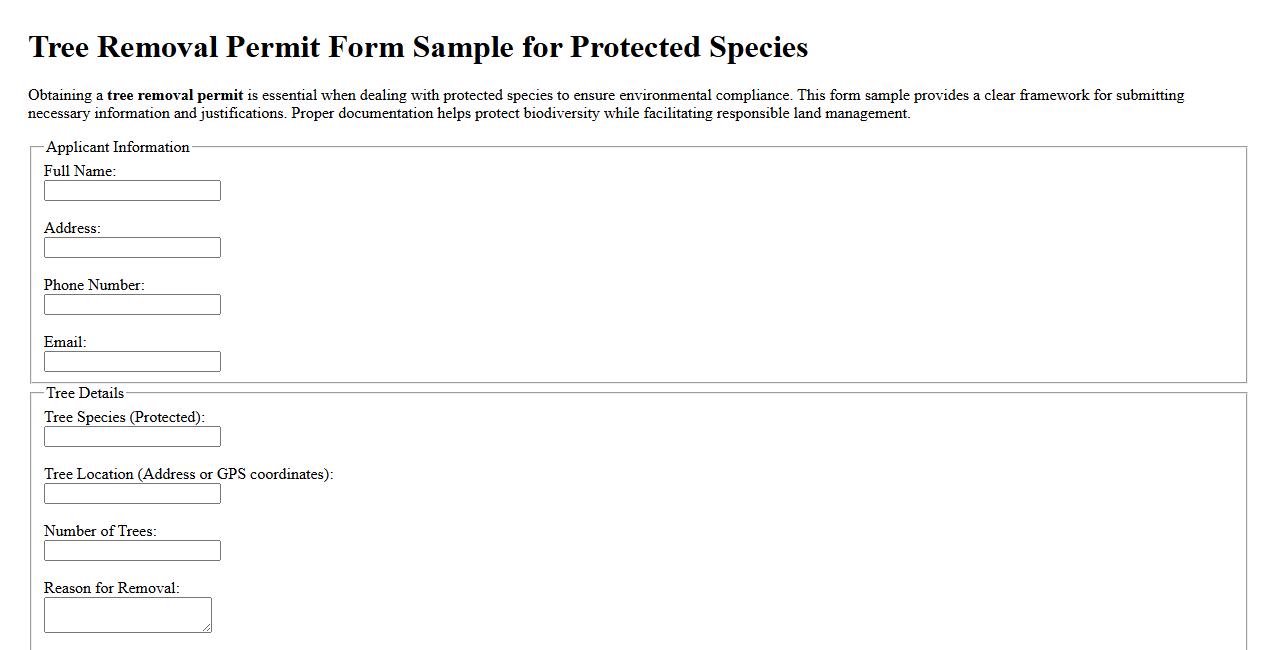Screen dimensions: 1278x650
Task: Click the Tree Location input field
Action: tap(131, 493)
